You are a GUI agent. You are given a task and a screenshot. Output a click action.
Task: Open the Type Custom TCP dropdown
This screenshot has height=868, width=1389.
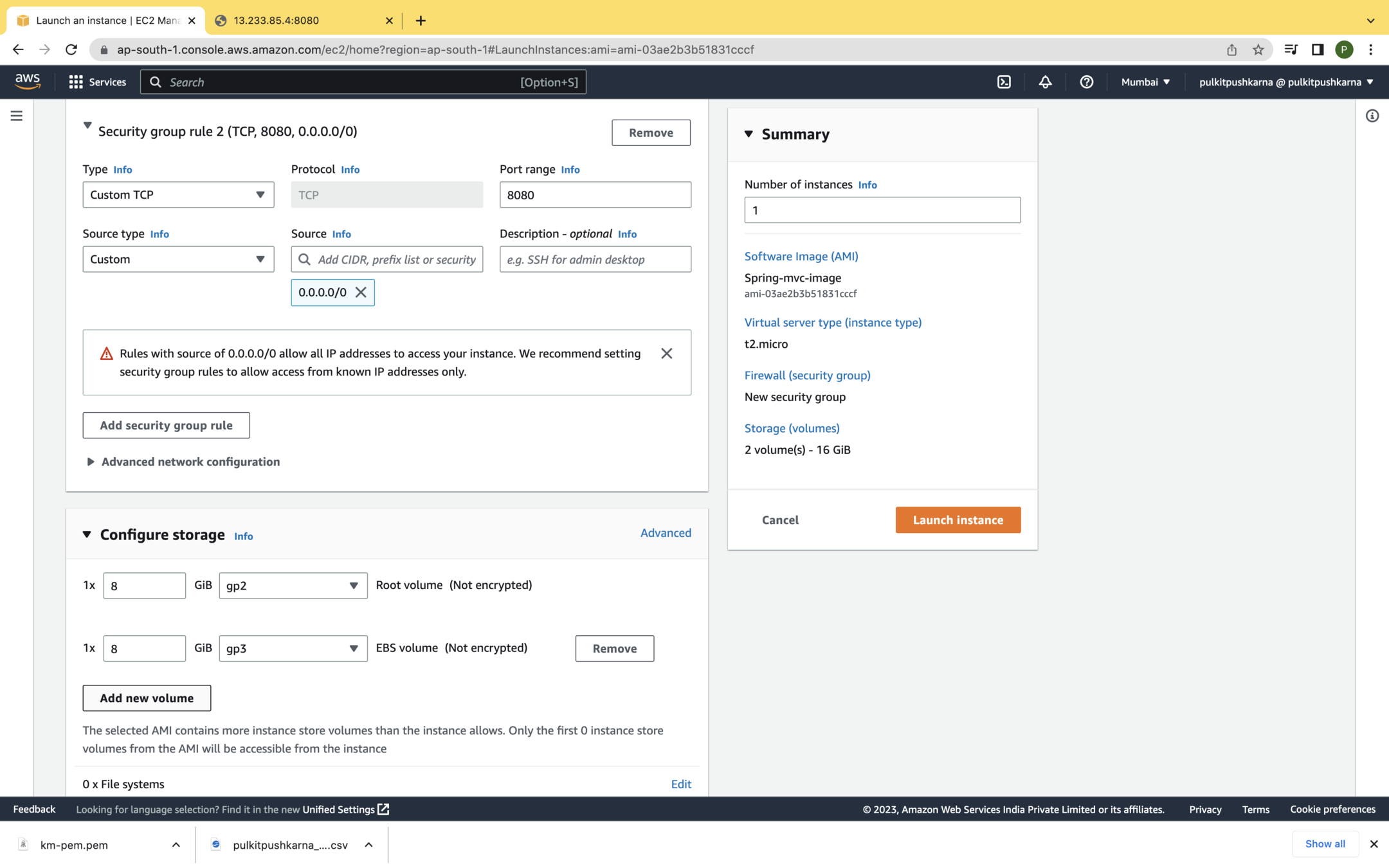coord(178,195)
